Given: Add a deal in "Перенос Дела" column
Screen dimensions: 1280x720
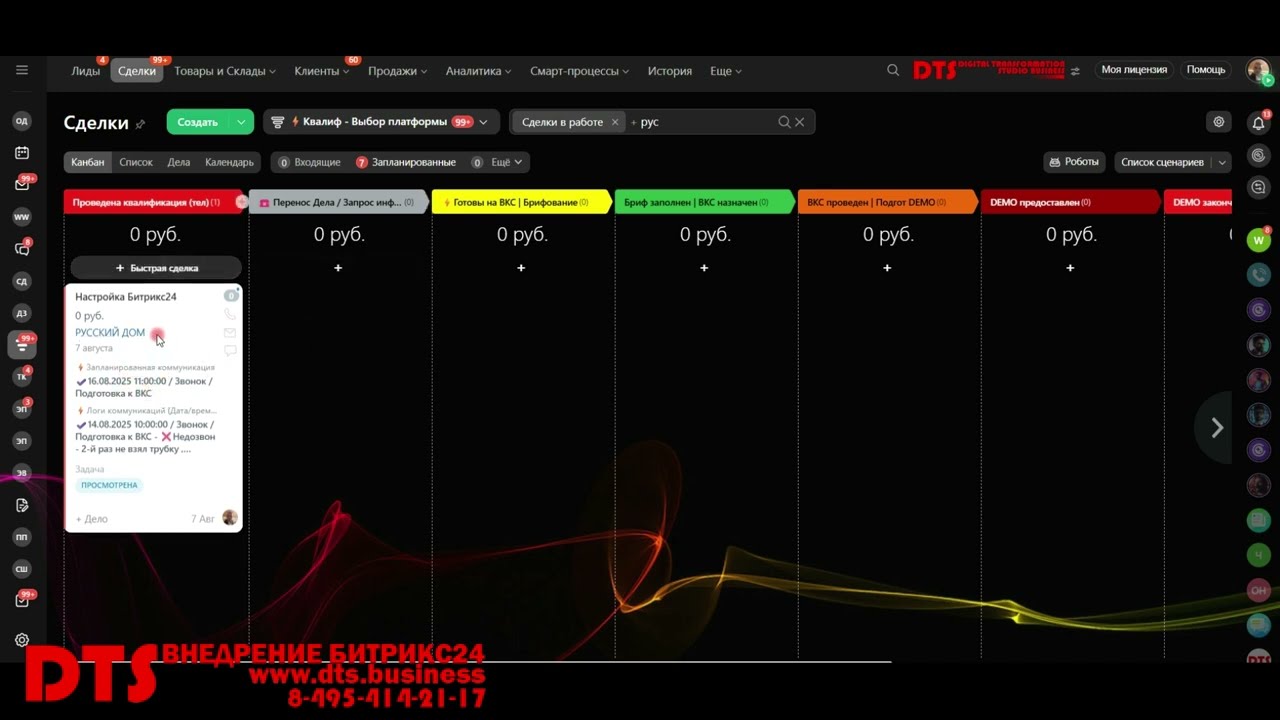Looking at the screenshot, I should point(338,268).
